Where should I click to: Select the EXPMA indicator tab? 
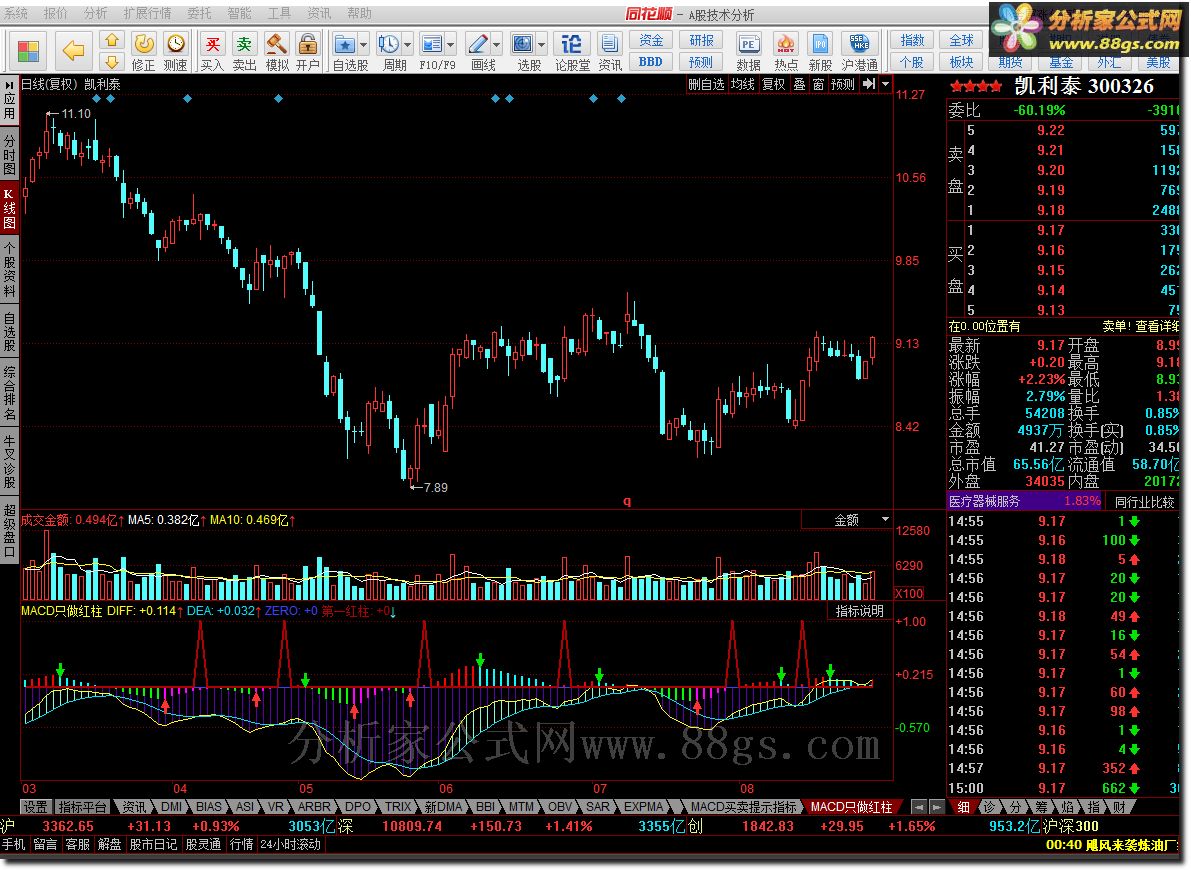point(644,807)
